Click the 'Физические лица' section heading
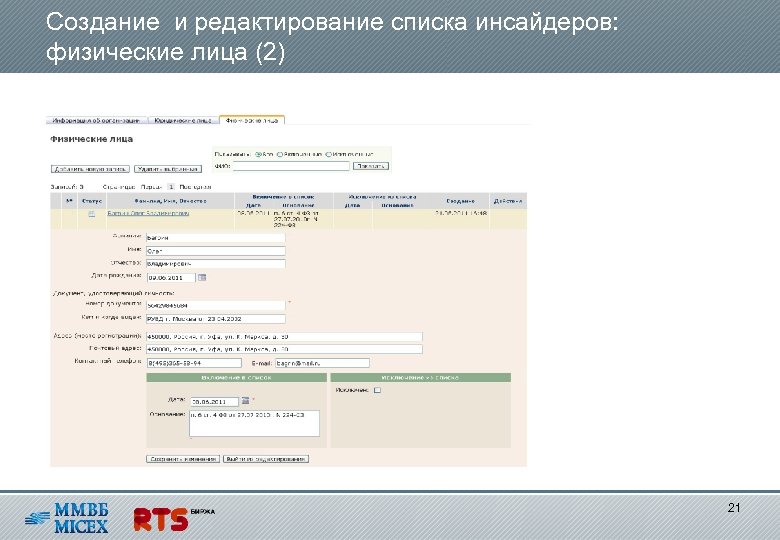This screenshot has height=540, width=780. [x=92, y=139]
